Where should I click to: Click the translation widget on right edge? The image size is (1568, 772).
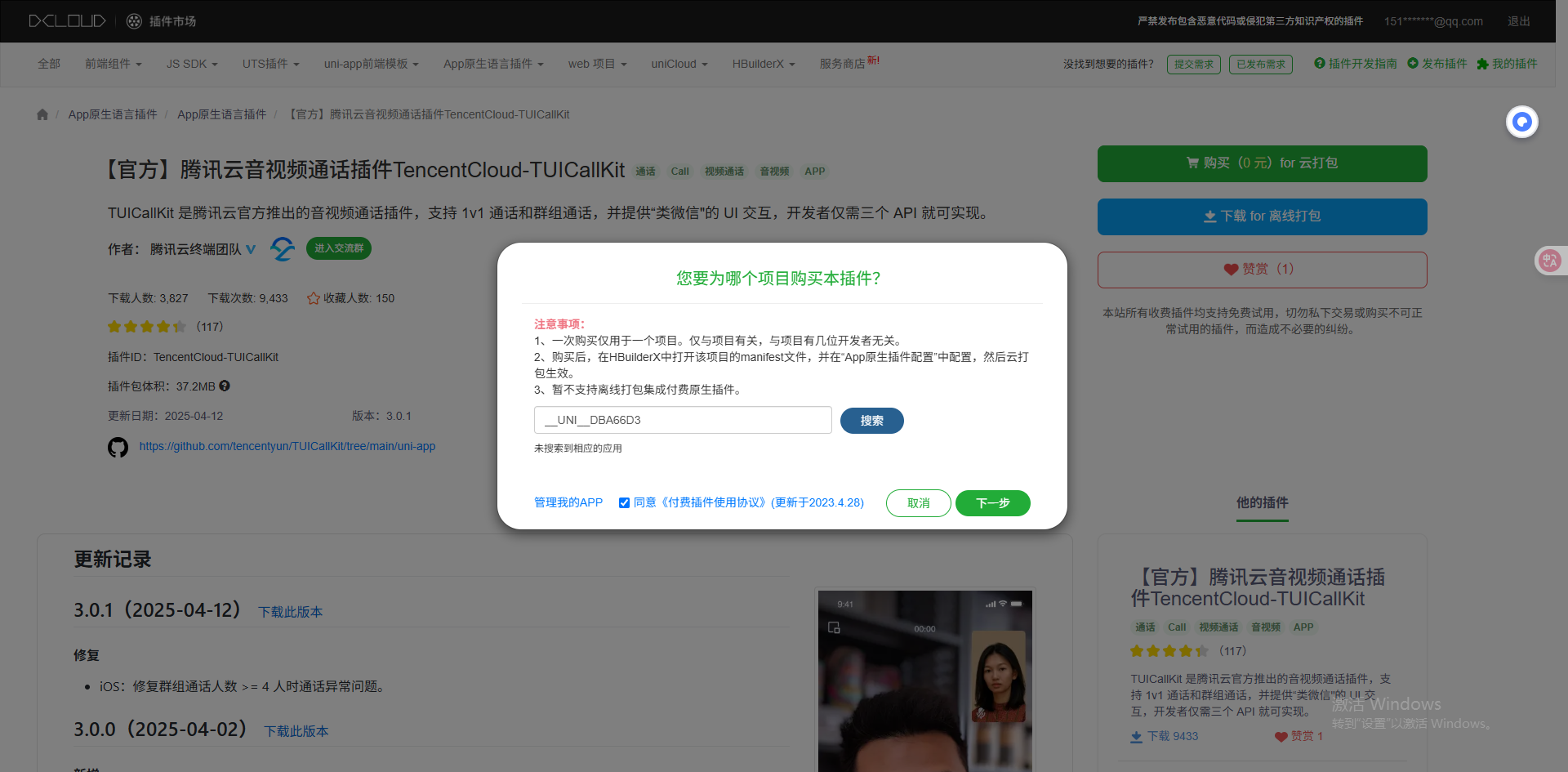click(1549, 261)
